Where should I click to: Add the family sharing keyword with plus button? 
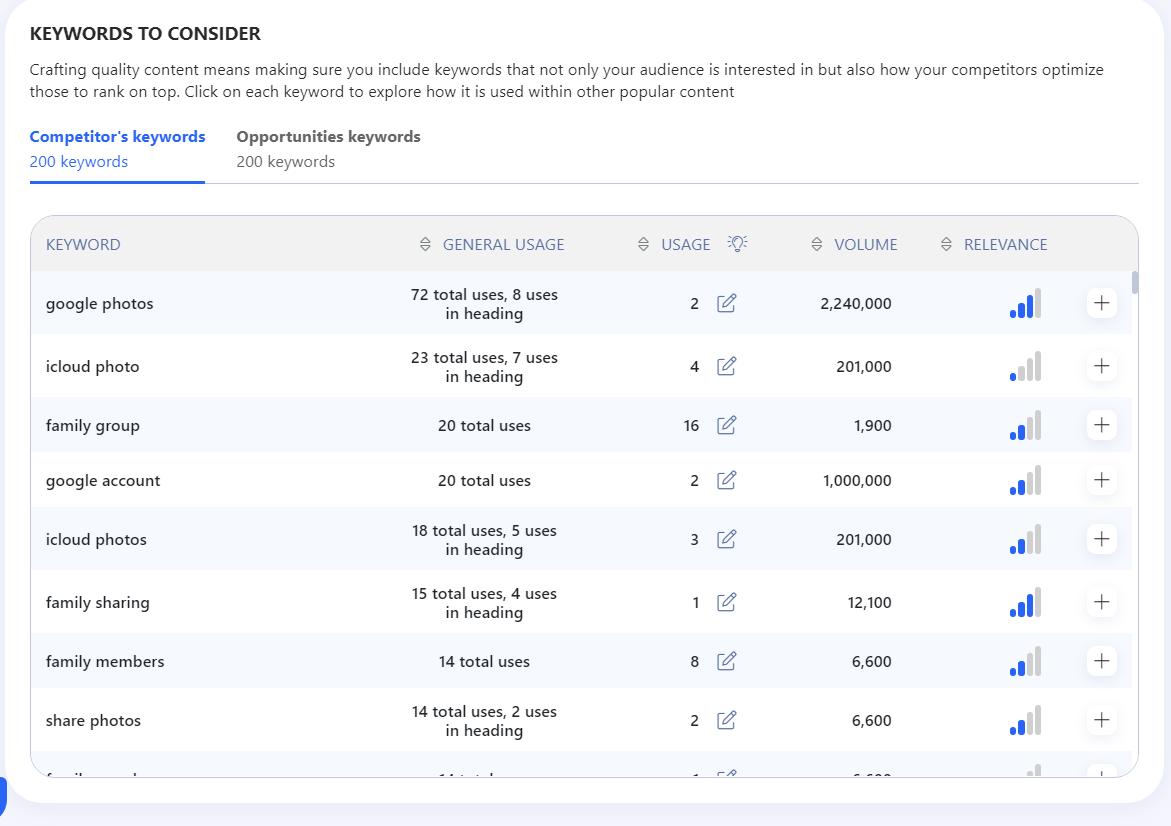[x=1102, y=601]
